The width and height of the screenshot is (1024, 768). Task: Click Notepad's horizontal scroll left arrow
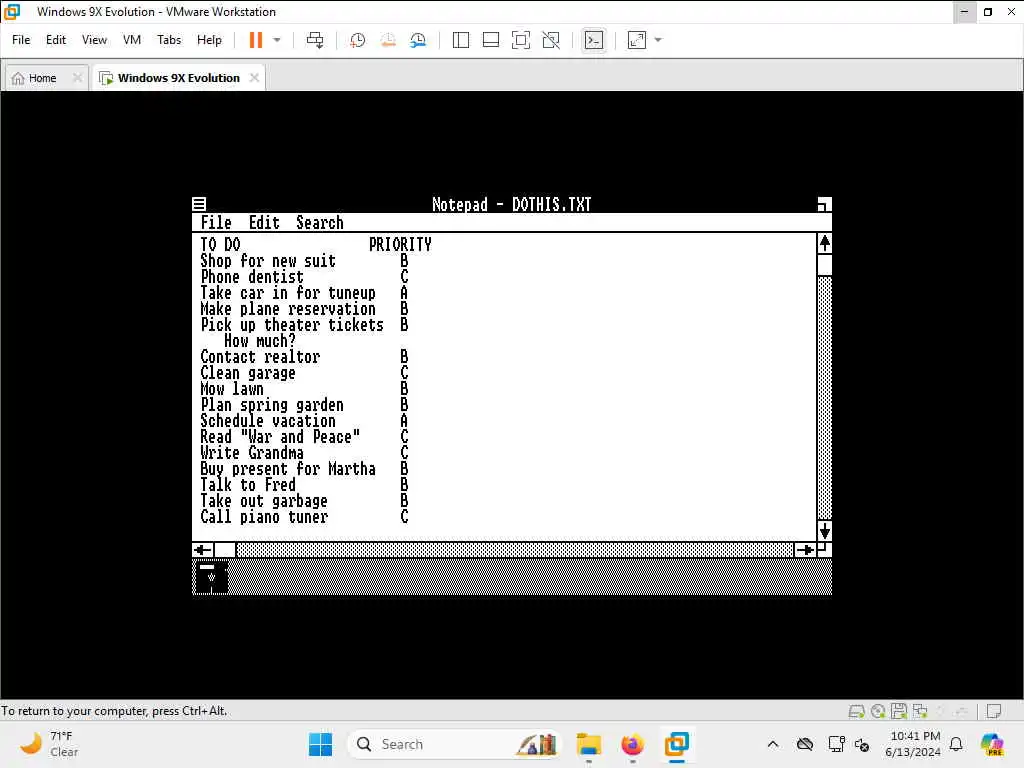tap(203, 550)
